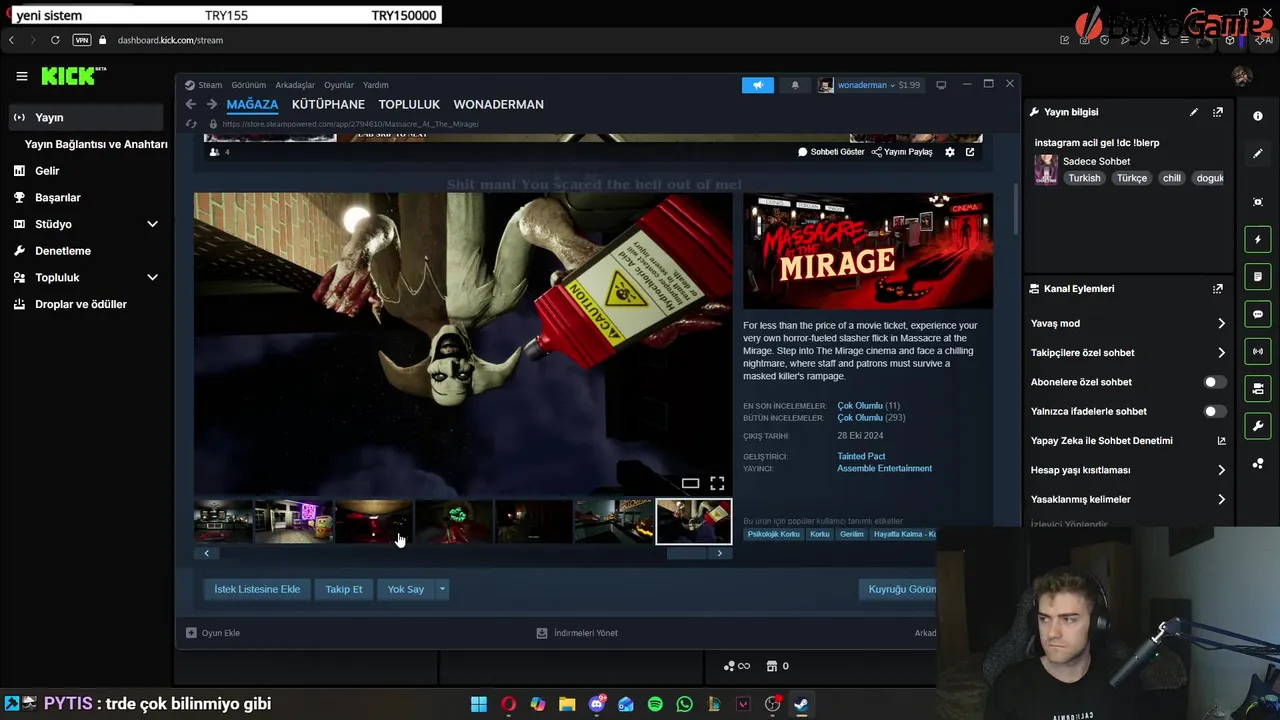Screen dimensions: 1280x720
Task: Expand Takipçilere özel sohbet options
Action: coord(1221,352)
